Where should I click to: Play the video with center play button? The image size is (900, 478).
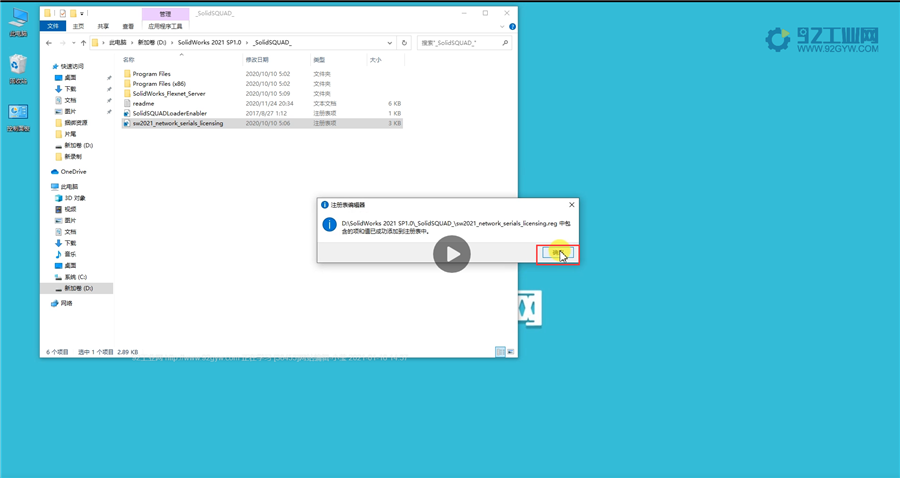(x=452, y=254)
